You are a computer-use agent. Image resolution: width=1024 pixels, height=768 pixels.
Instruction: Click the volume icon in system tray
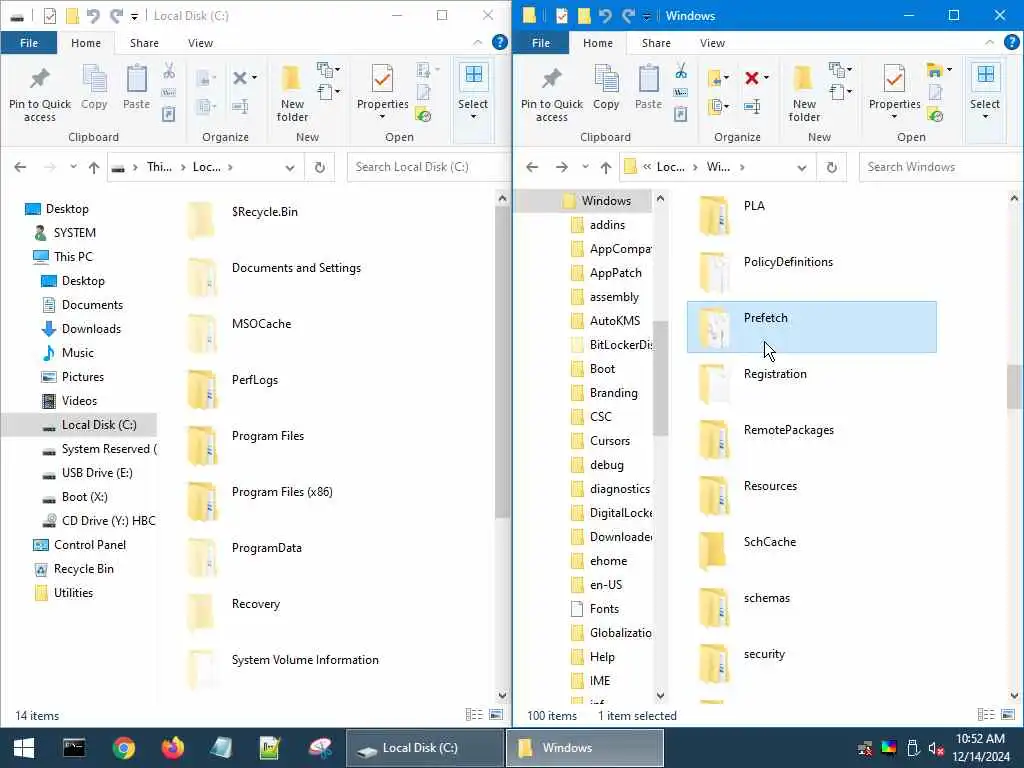(936, 748)
